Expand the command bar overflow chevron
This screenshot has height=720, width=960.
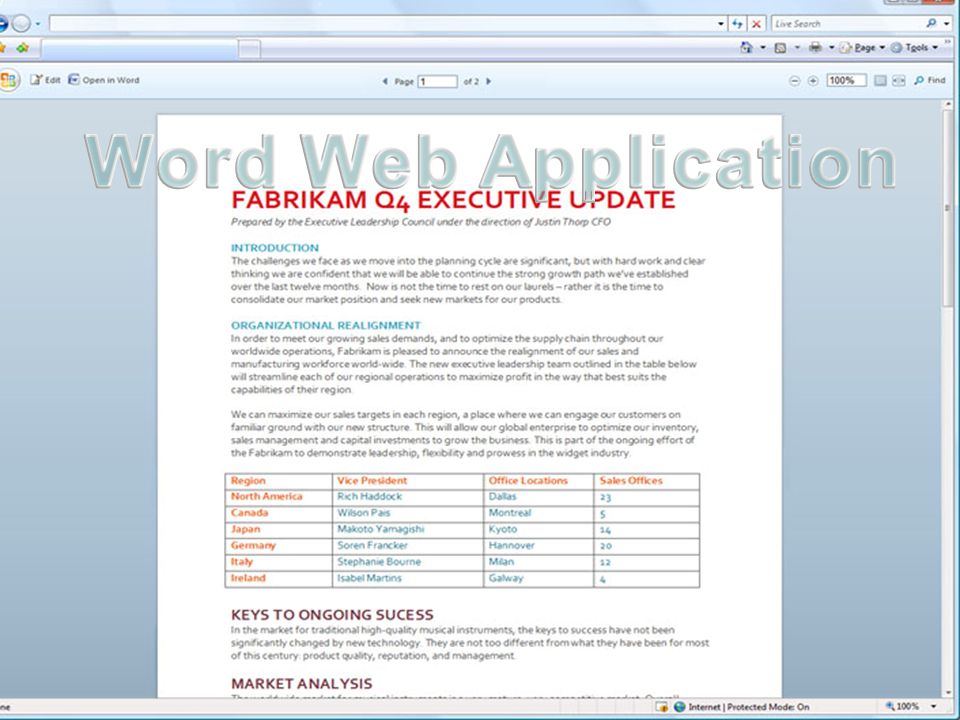tap(948, 42)
